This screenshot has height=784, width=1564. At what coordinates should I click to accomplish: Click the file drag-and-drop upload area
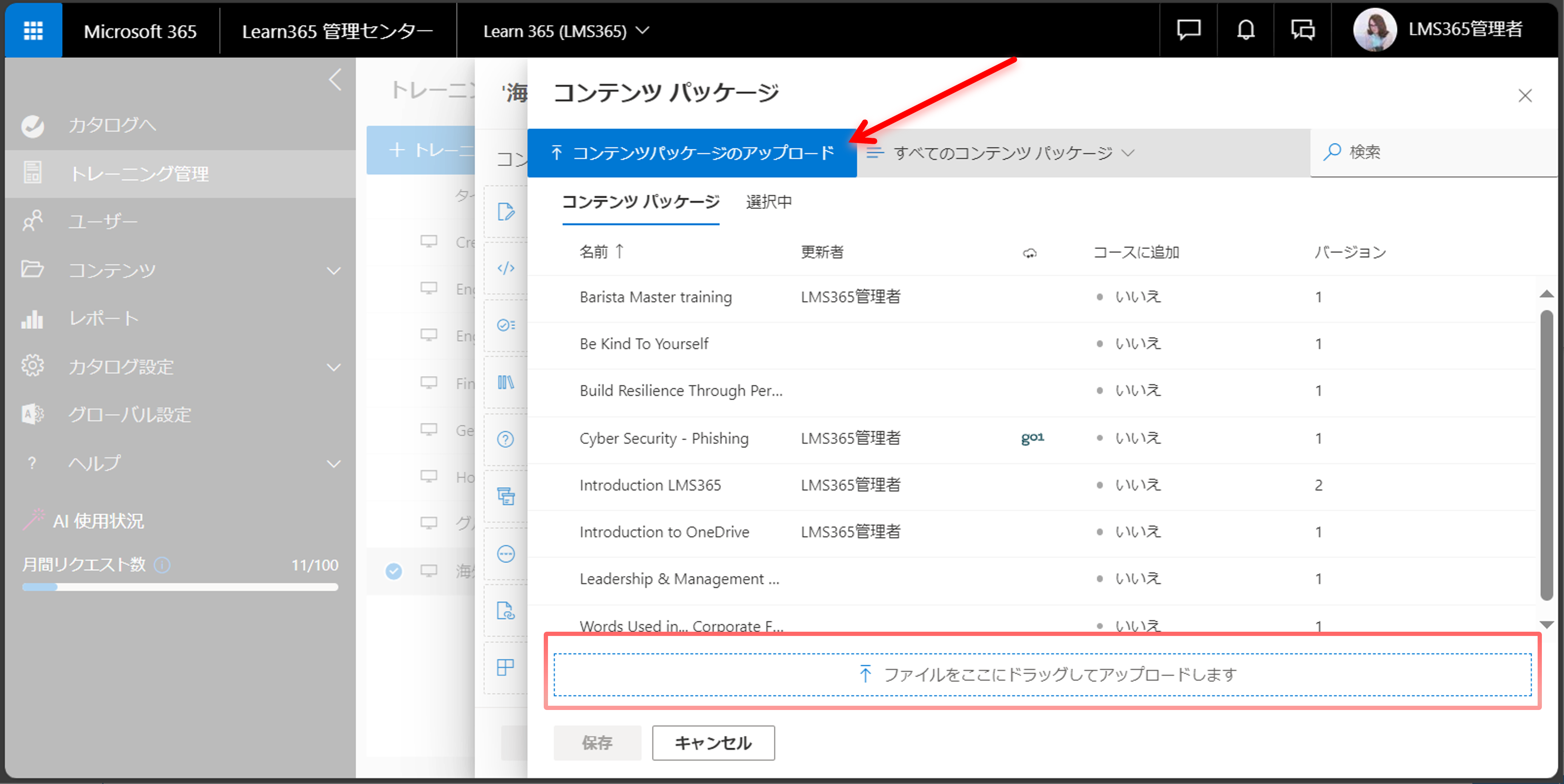coord(1042,674)
